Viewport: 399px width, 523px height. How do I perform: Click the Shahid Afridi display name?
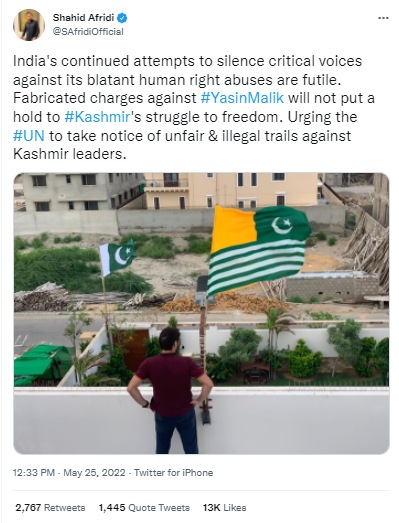click(83, 18)
